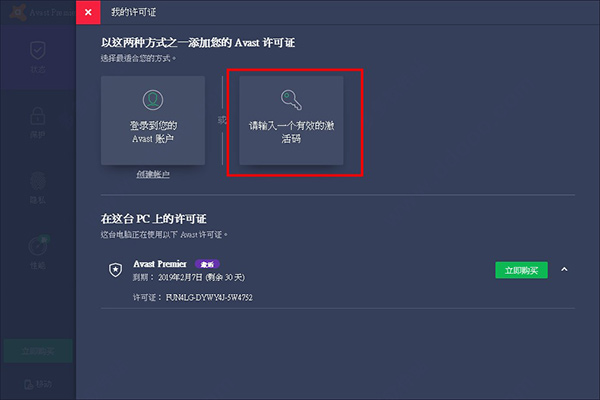
Task: Click the dimmed 立即购买 button in sidebar
Action: pos(38,351)
